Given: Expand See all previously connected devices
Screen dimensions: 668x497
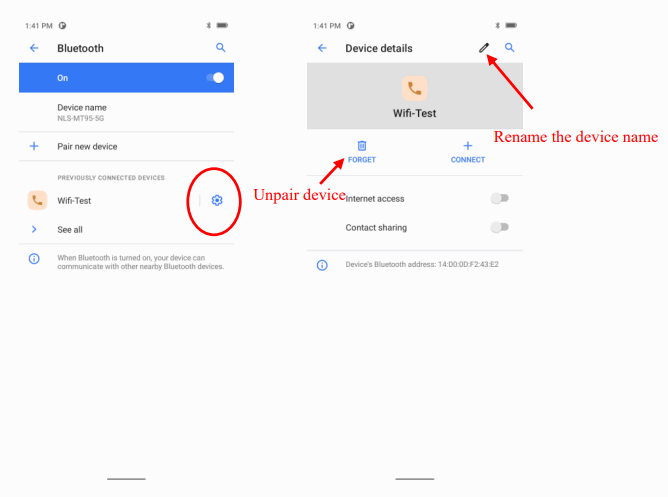Looking at the screenshot, I should [127, 230].
